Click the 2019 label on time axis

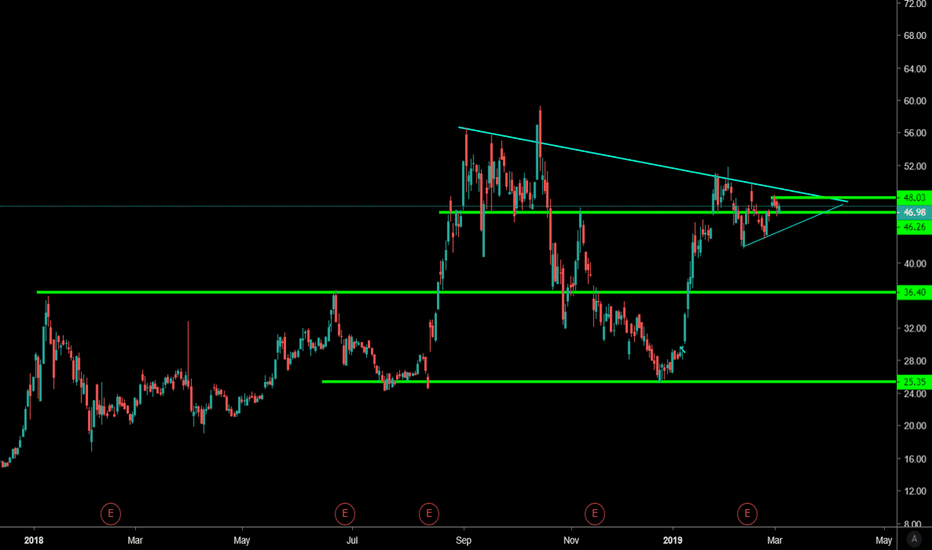(x=673, y=540)
